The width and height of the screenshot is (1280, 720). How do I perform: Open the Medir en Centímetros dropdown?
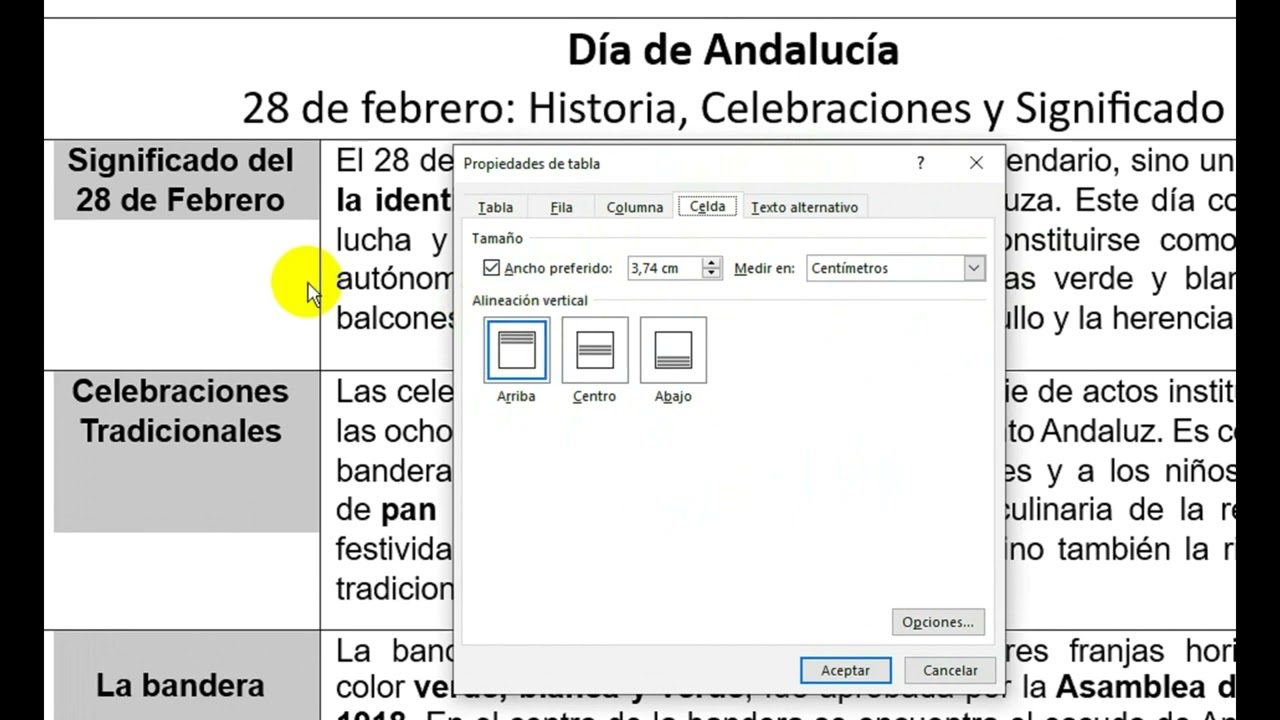973,268
